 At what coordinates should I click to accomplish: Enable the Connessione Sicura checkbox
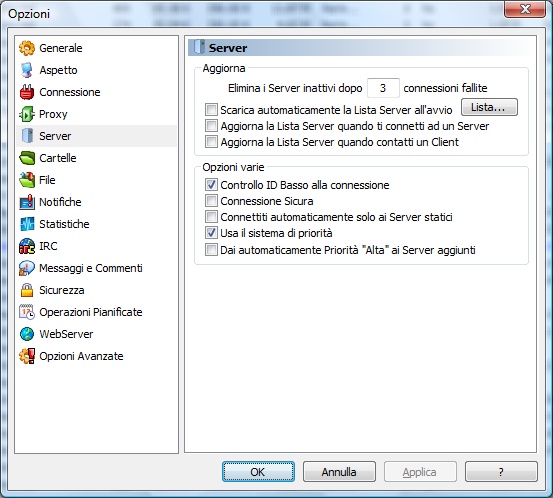tap(211, 200)
